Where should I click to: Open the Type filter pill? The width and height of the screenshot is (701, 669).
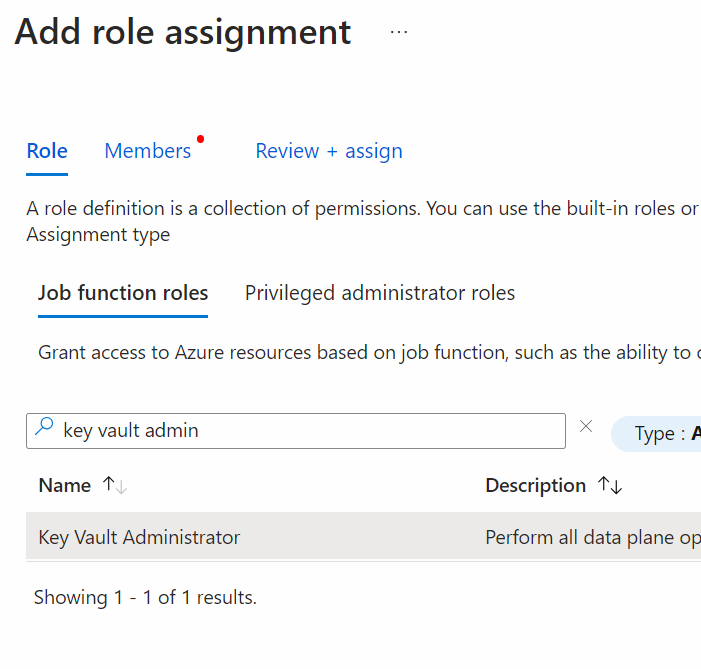656,433
